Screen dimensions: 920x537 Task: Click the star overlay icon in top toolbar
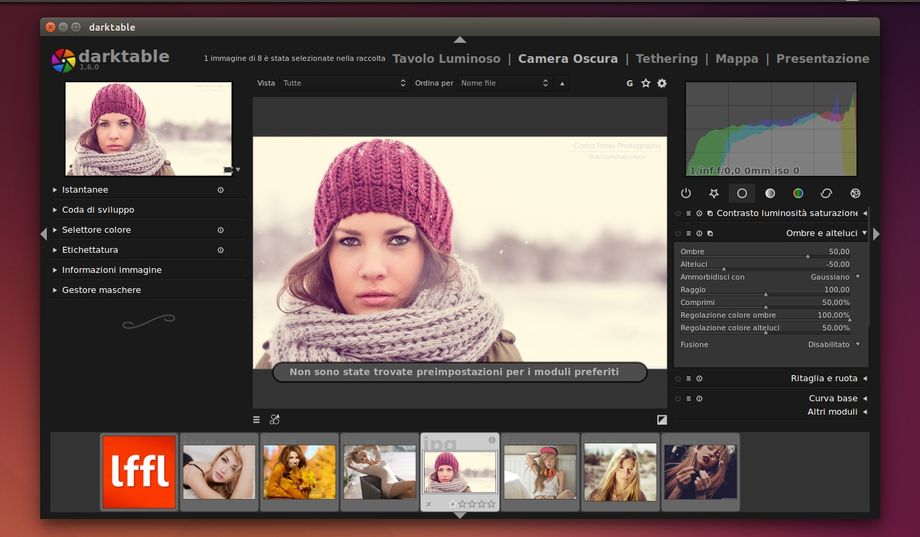pyautogui.click(x=645, y=83)
